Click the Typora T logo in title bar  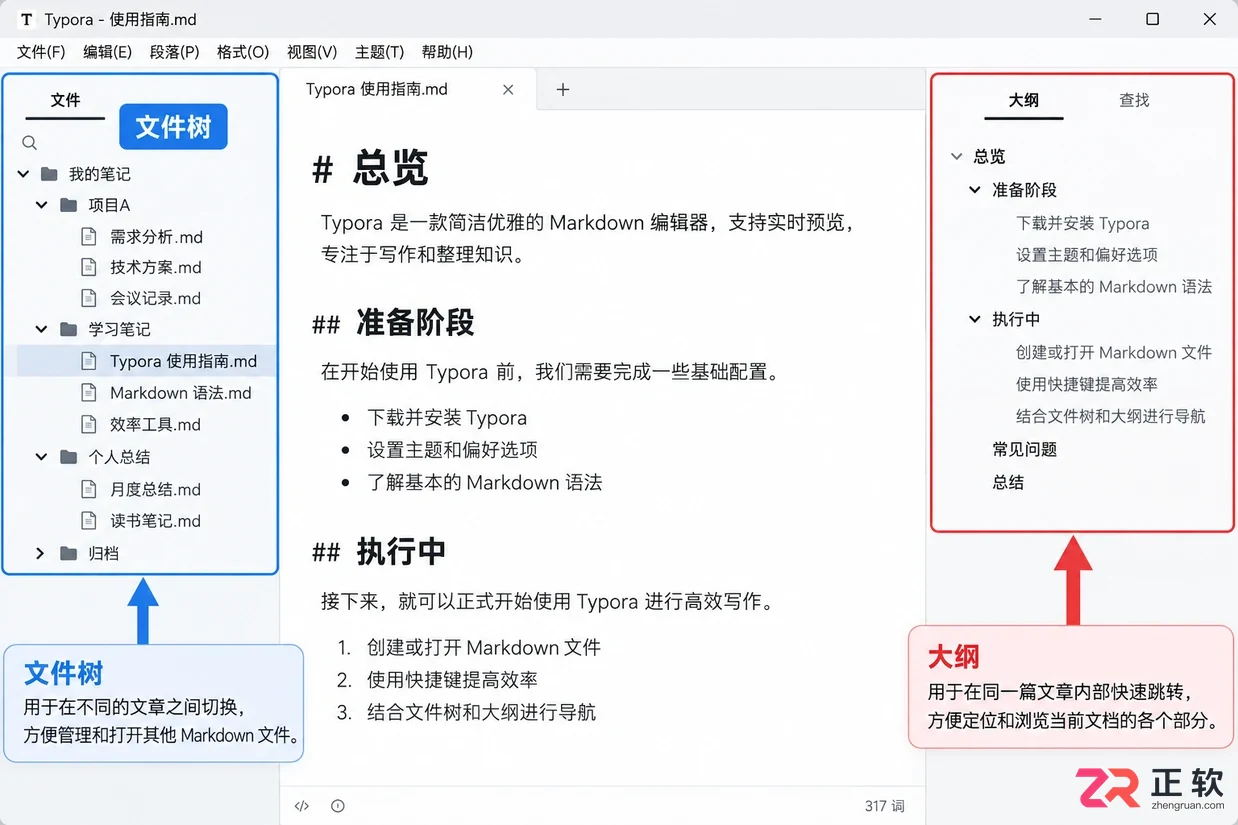pos(27,19)
